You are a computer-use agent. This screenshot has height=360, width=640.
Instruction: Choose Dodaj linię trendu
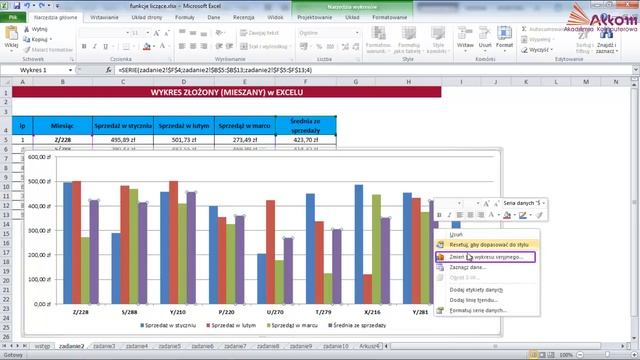(x=488, y=300)
